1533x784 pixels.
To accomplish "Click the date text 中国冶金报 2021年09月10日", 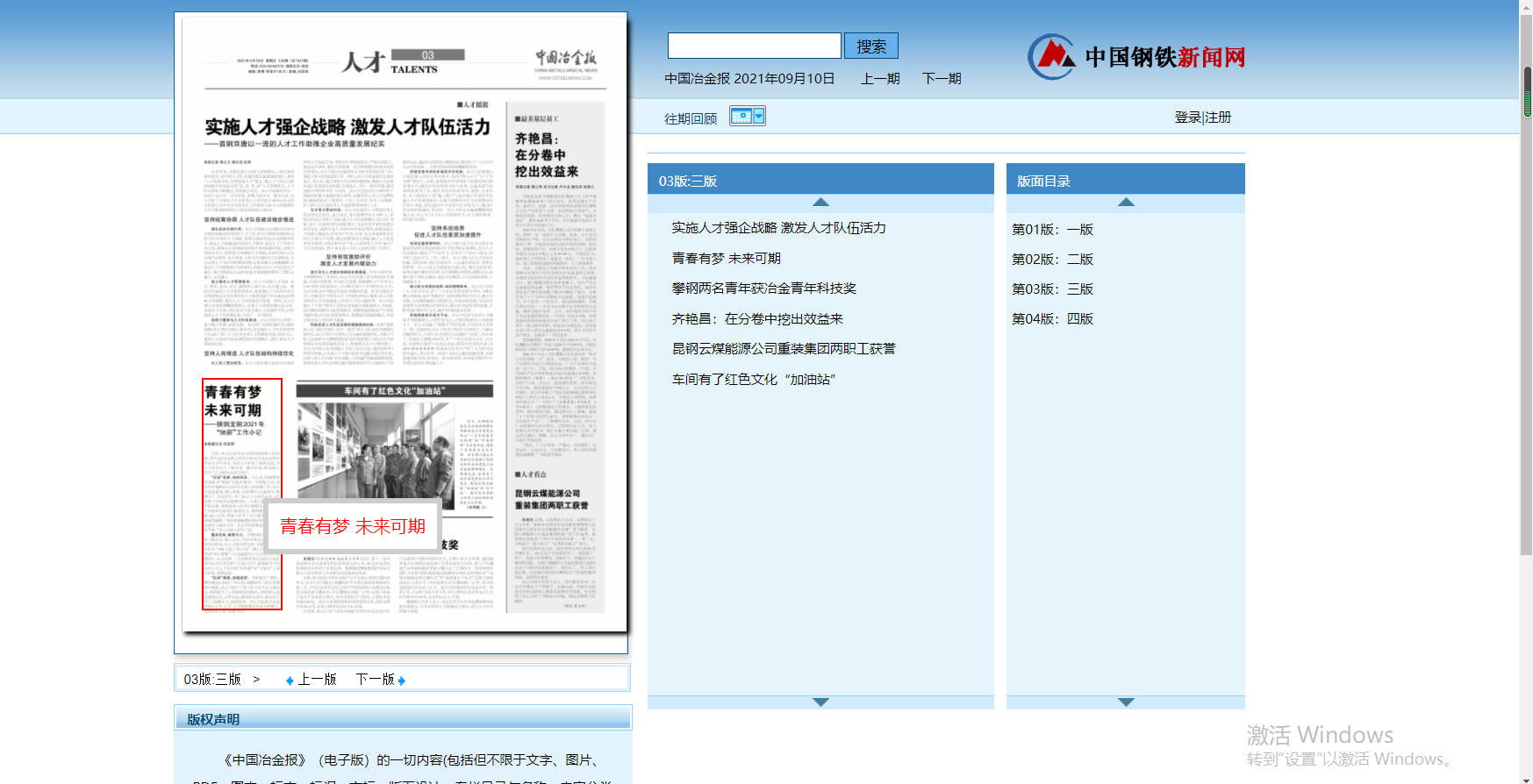I will [x=749, y=78].
